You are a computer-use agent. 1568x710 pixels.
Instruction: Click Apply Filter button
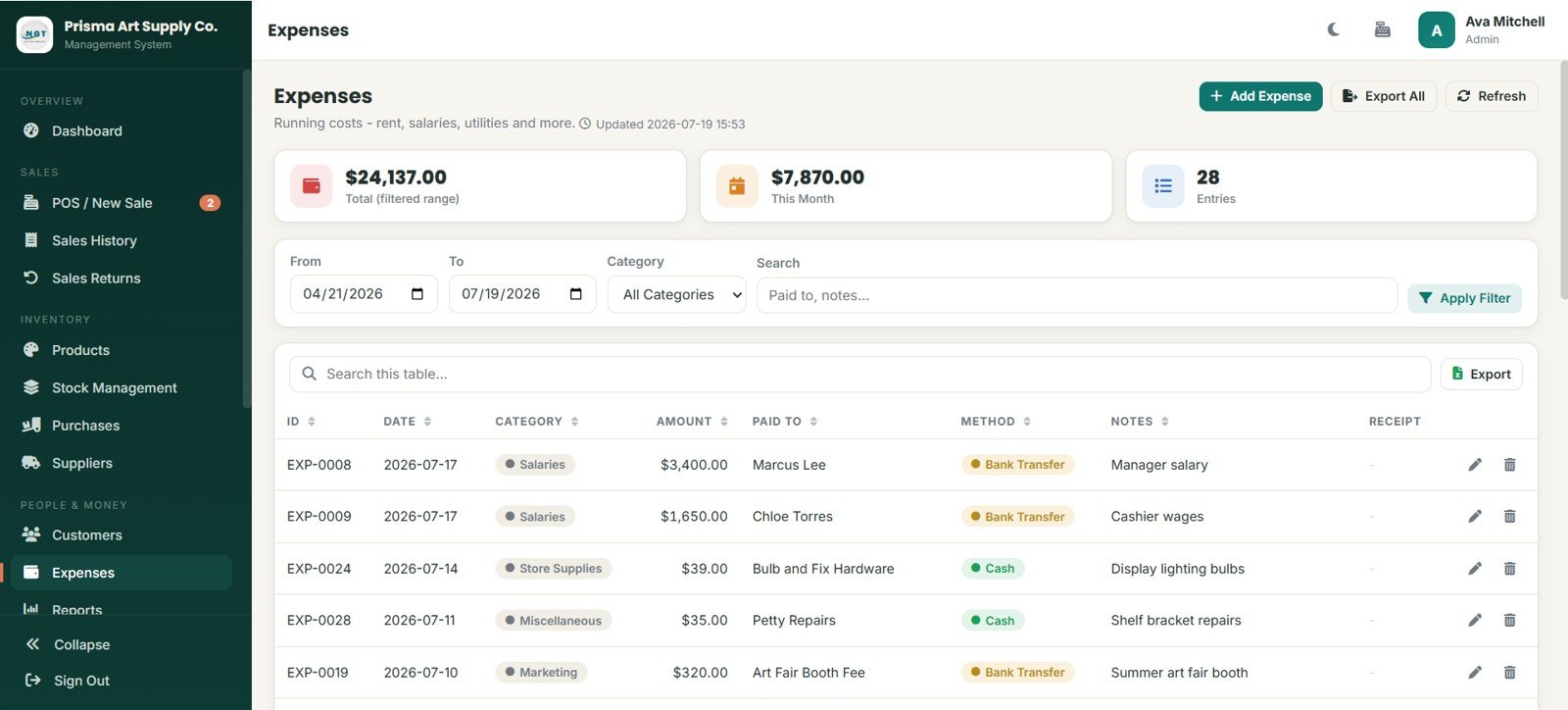[x=1464, y=298]
